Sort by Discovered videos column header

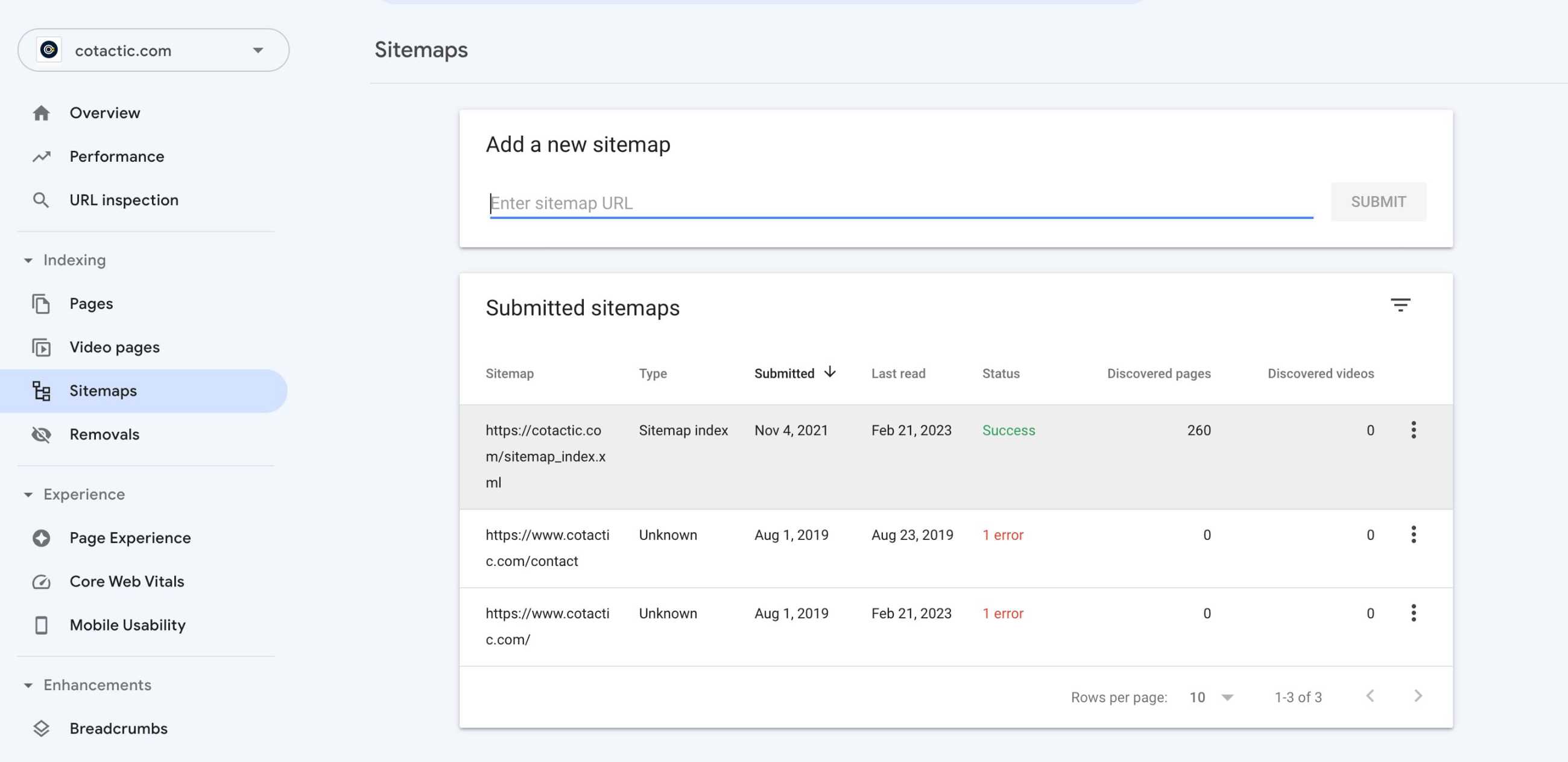(1320, 373)
